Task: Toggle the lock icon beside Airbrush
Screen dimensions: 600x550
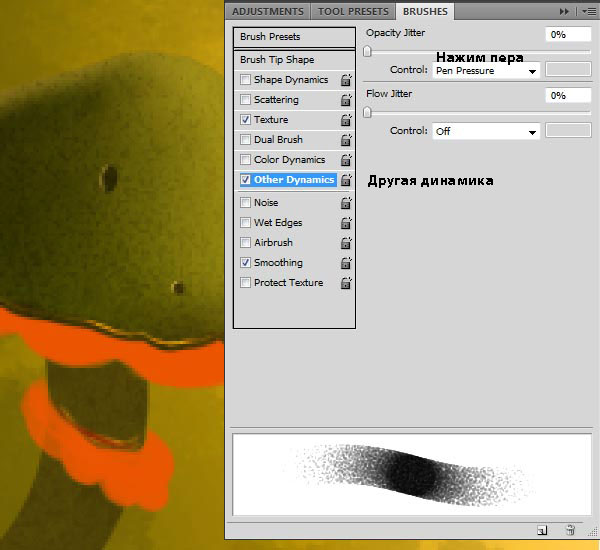Action: [x=346, y=243]
